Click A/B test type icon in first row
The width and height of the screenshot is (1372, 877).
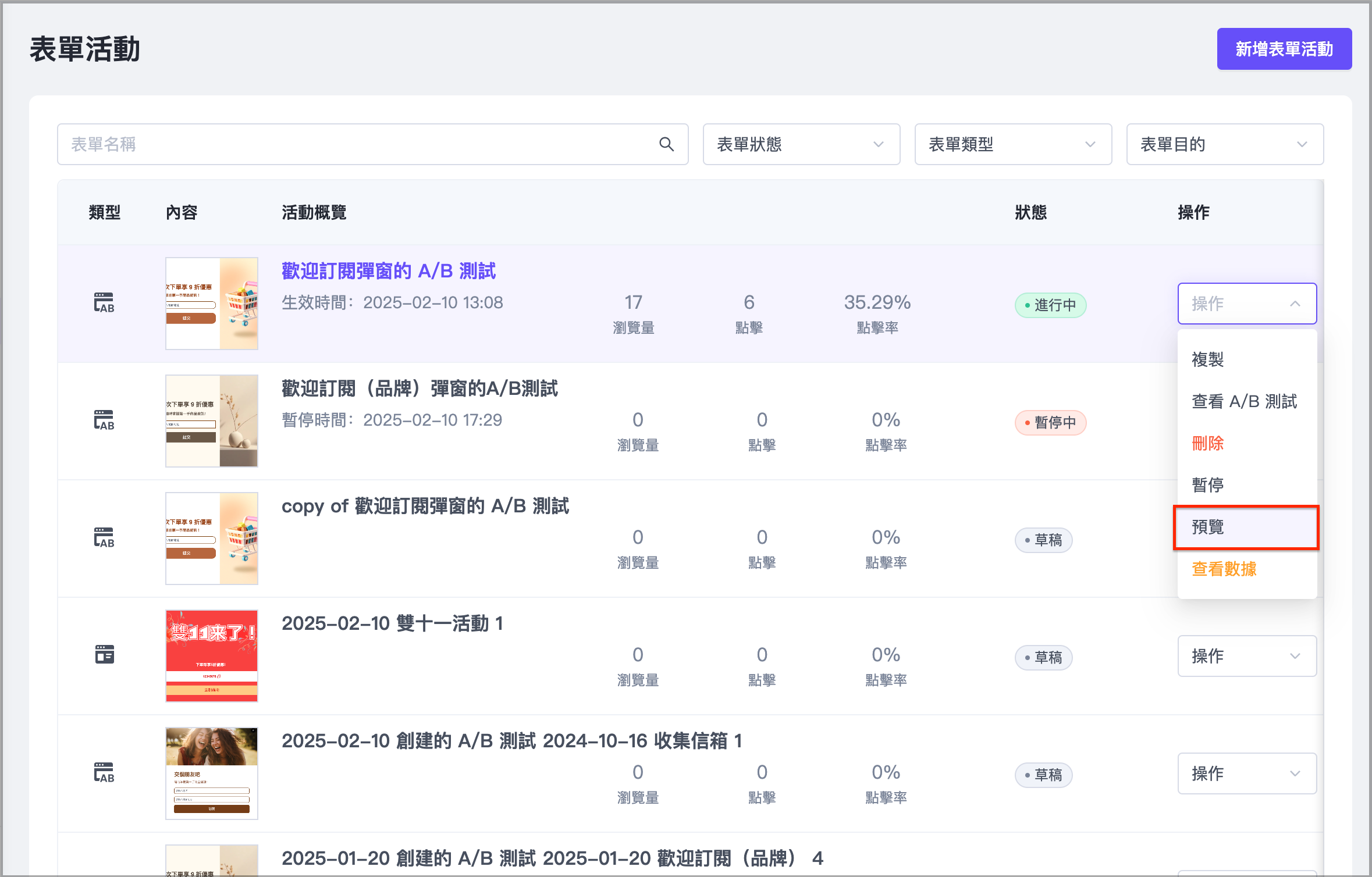click(104, 303)
